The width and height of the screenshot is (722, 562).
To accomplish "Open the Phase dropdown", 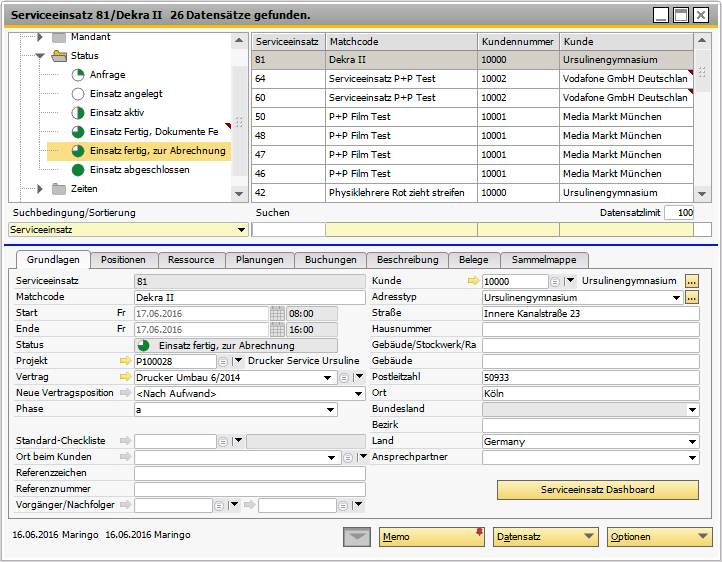I will 330,410.
